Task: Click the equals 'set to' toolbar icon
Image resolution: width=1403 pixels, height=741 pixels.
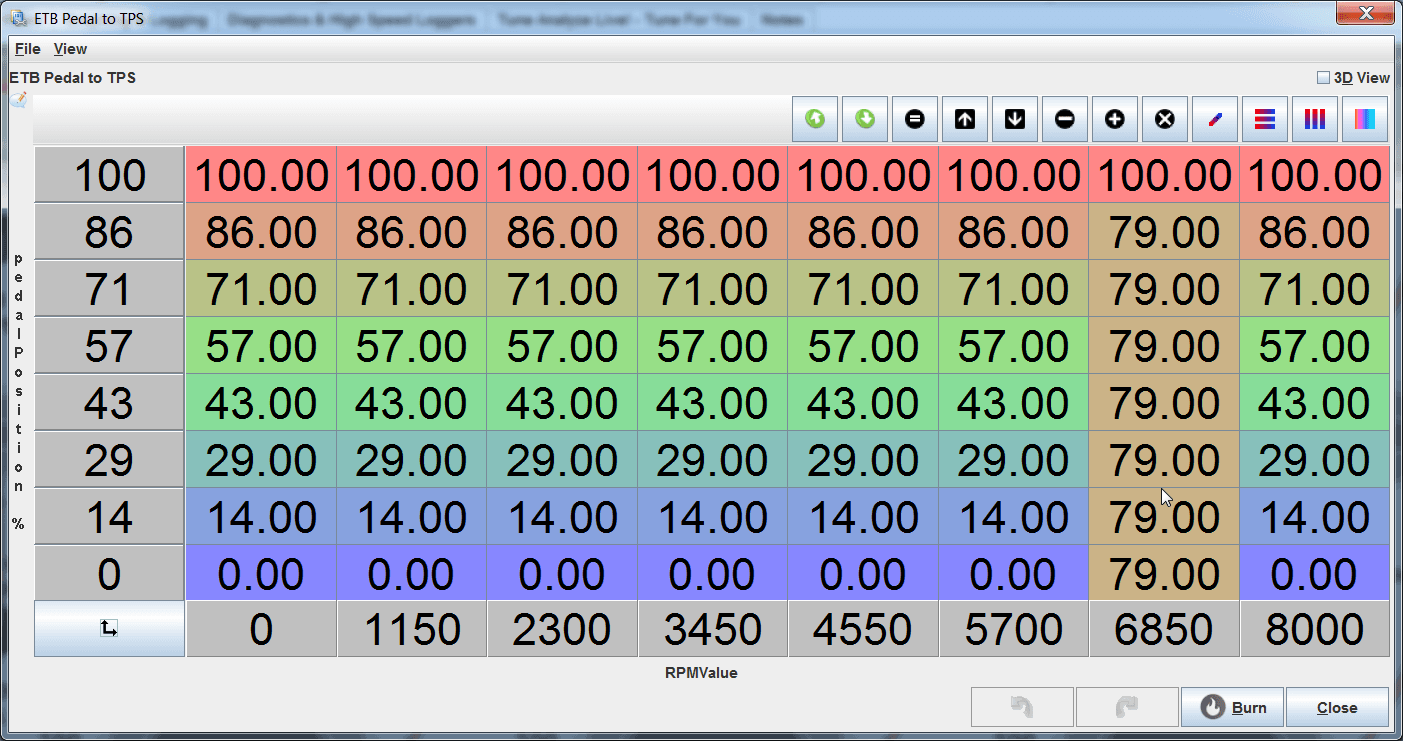Action: (x=915, y=119)
